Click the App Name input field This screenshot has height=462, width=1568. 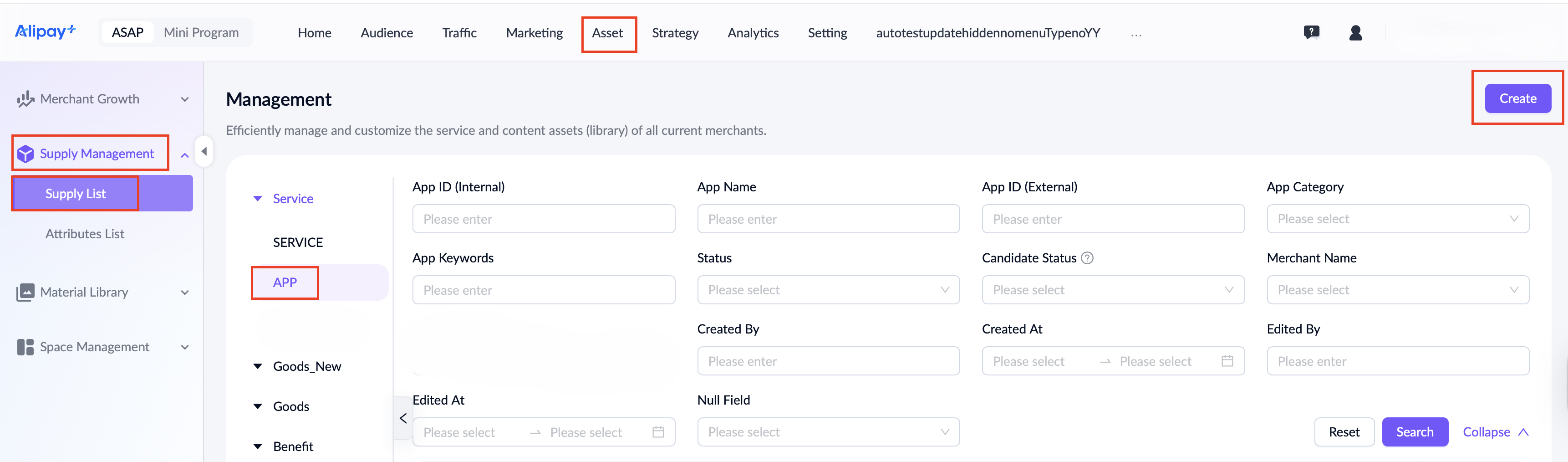tap(828, 219)
